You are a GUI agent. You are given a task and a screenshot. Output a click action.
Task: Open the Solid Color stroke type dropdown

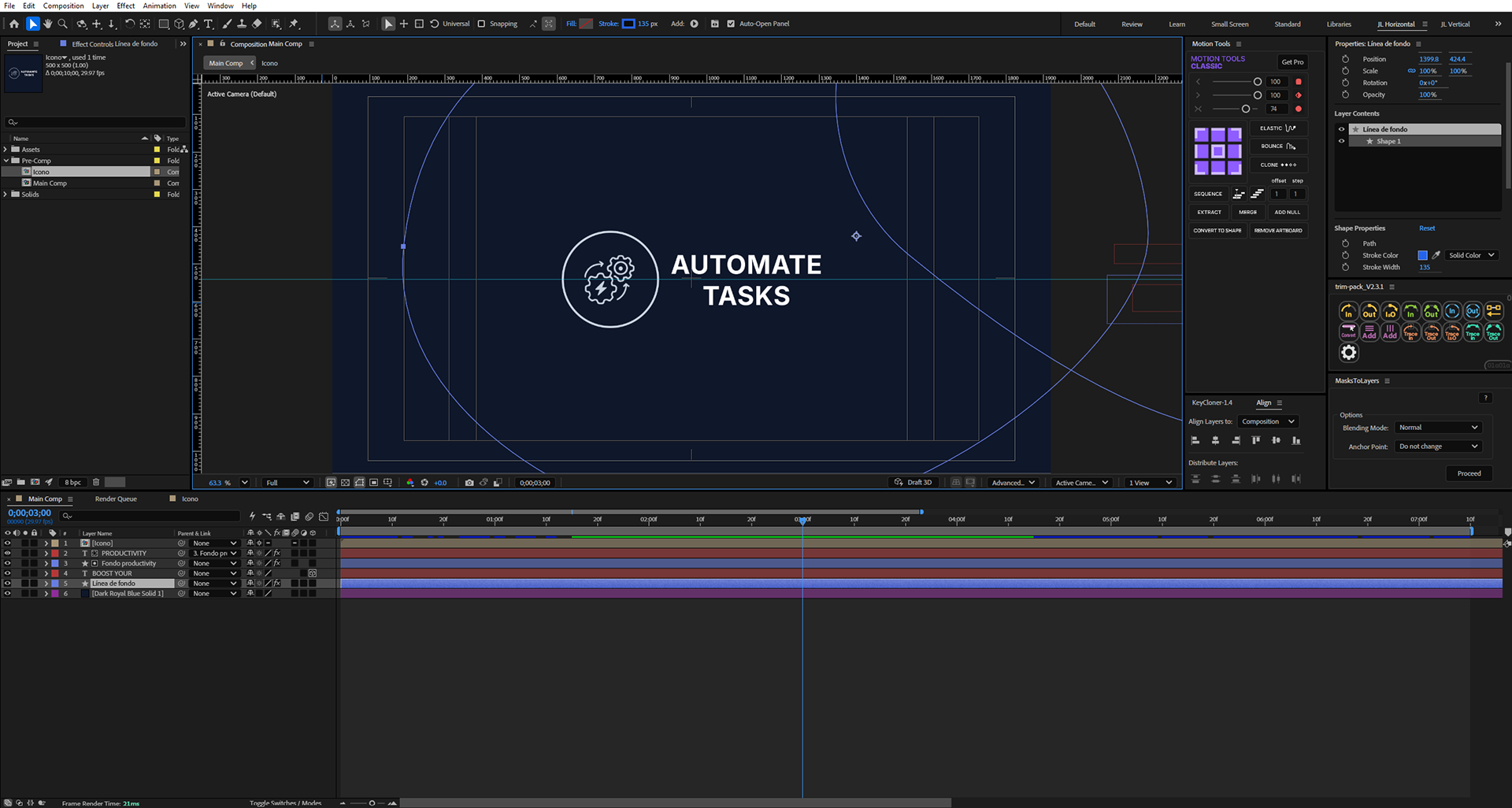(x=1471, y=255)
